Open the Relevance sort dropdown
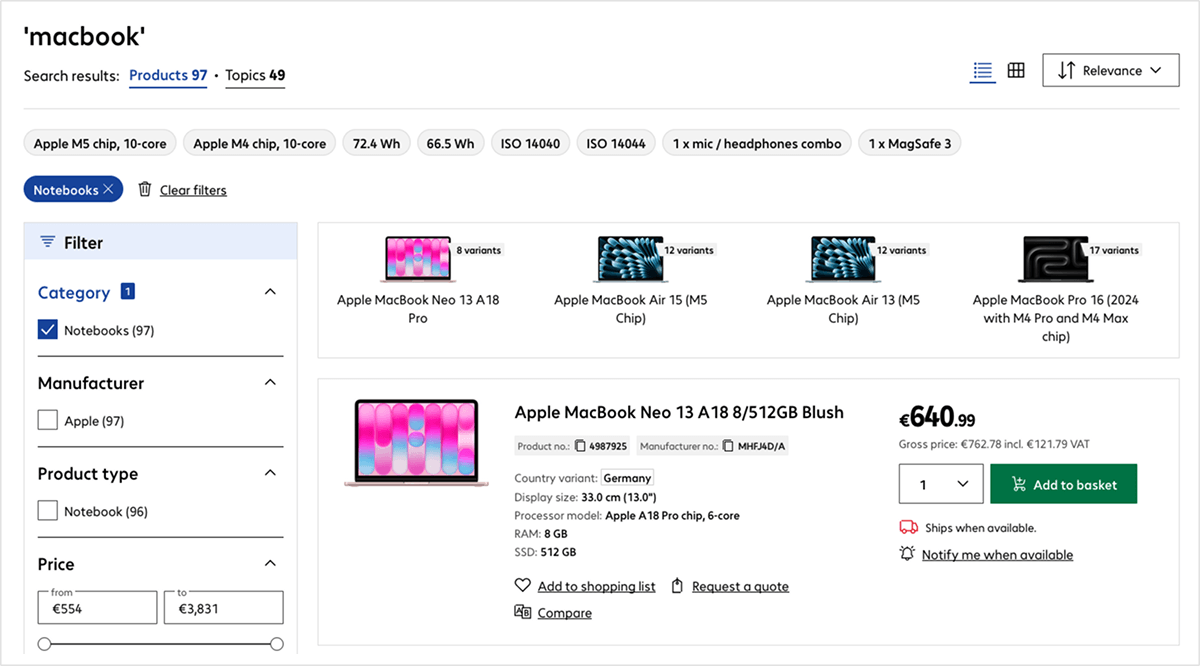1200x666 pixels. click(x=1110, y=71)
